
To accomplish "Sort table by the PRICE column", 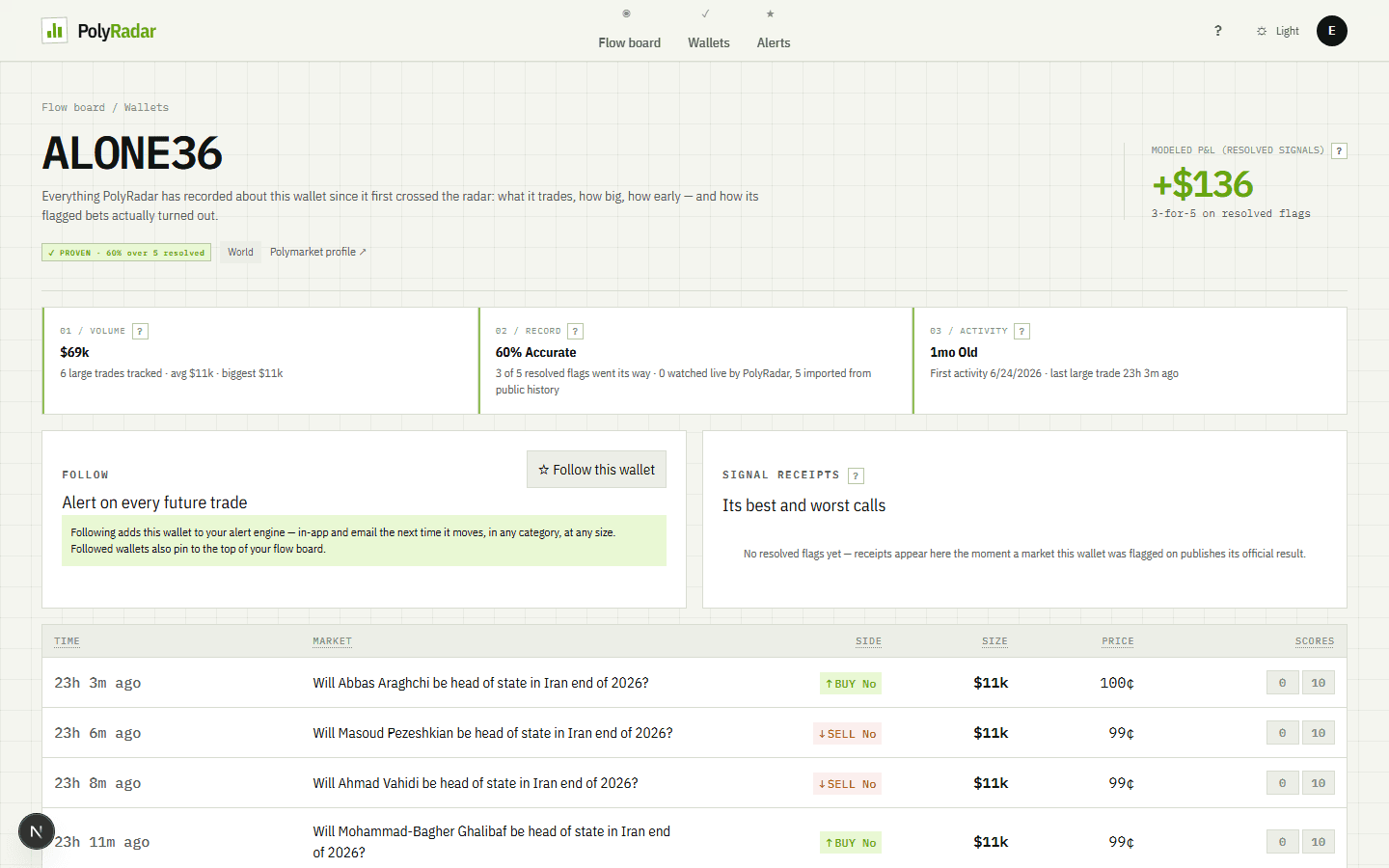I will point(1118,641).
